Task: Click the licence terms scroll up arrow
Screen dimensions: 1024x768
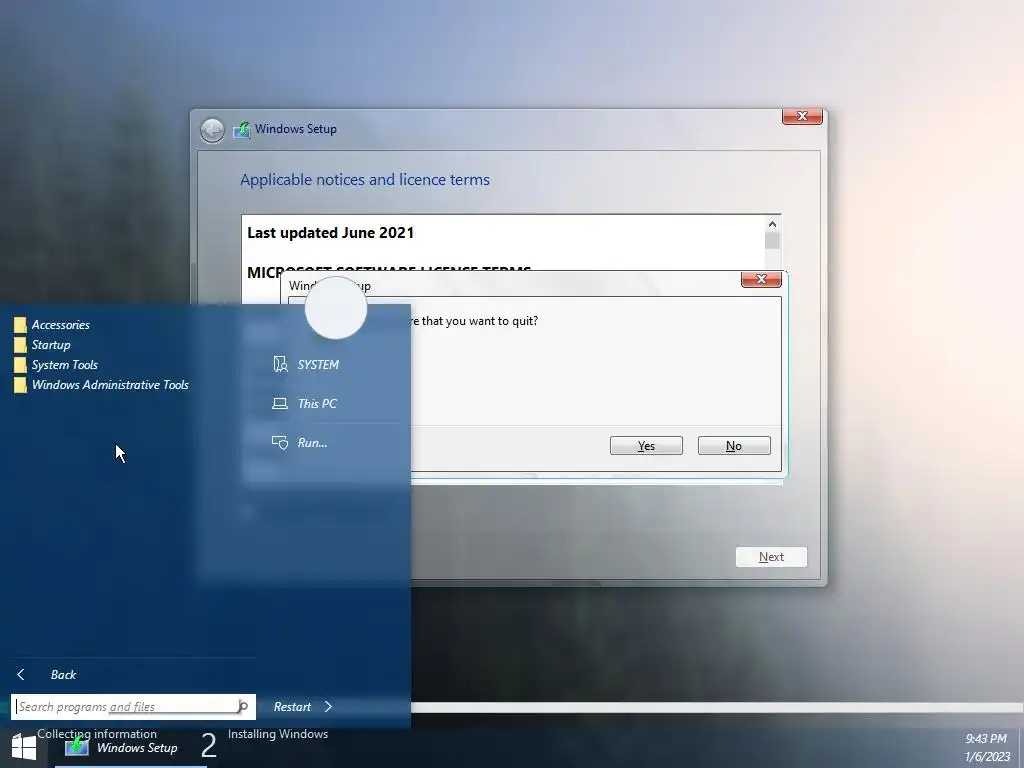Action: coord(773,224)
